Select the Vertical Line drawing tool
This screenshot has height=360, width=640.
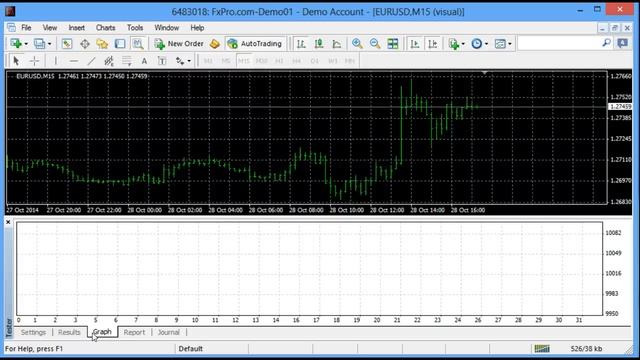click(x=56, y=61)
